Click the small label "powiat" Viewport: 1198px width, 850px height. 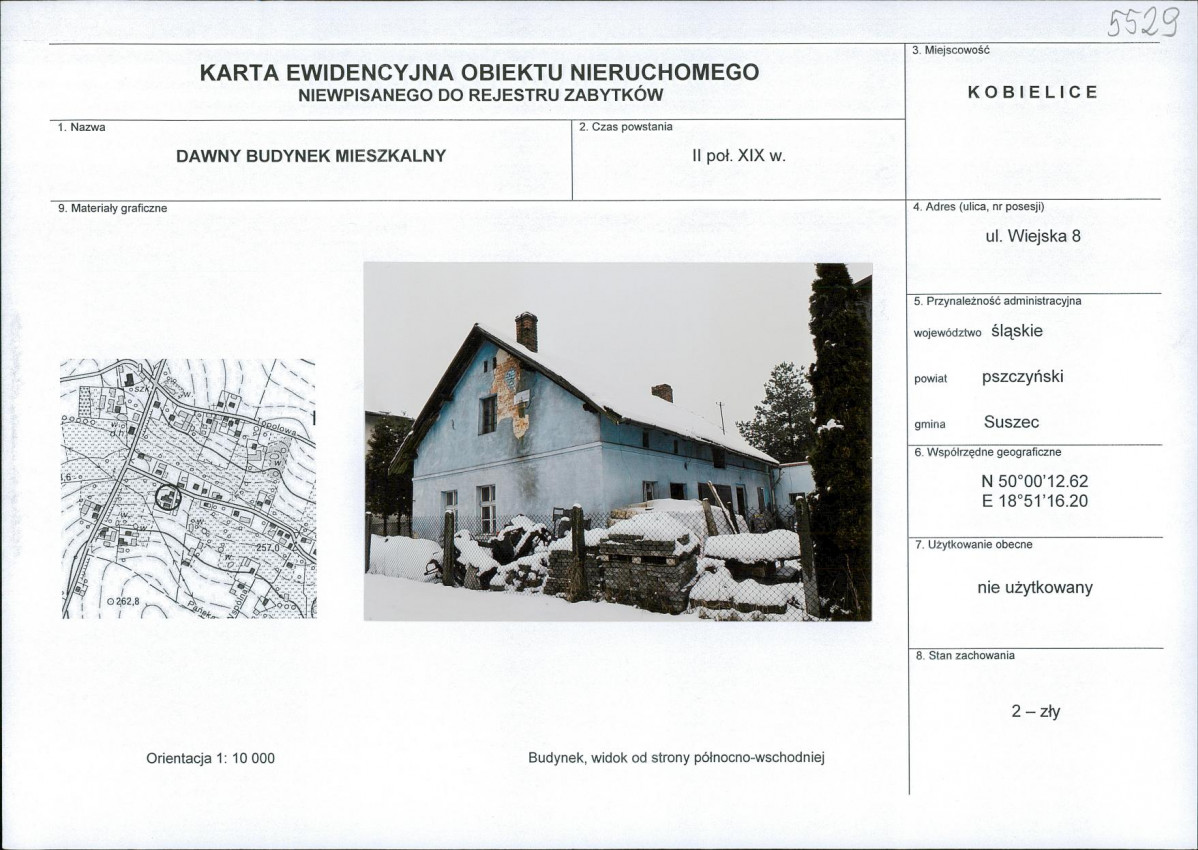pos(931,380)
